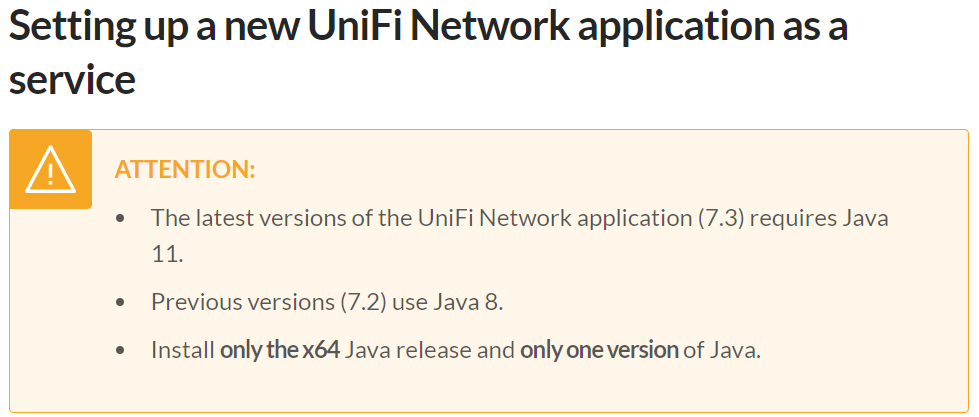Click the bullet dot before 'Install only the x64'
The width and height of the screenshot is (979, 417).
pos(121,351)
